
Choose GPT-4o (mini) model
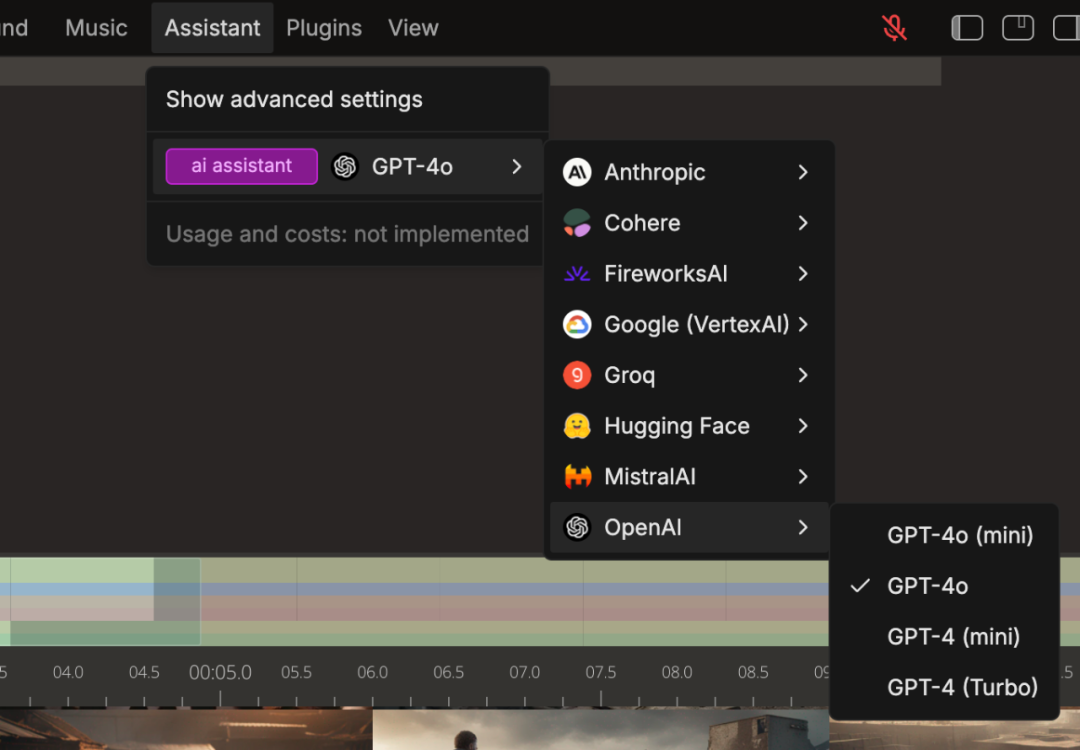(959, 535)
